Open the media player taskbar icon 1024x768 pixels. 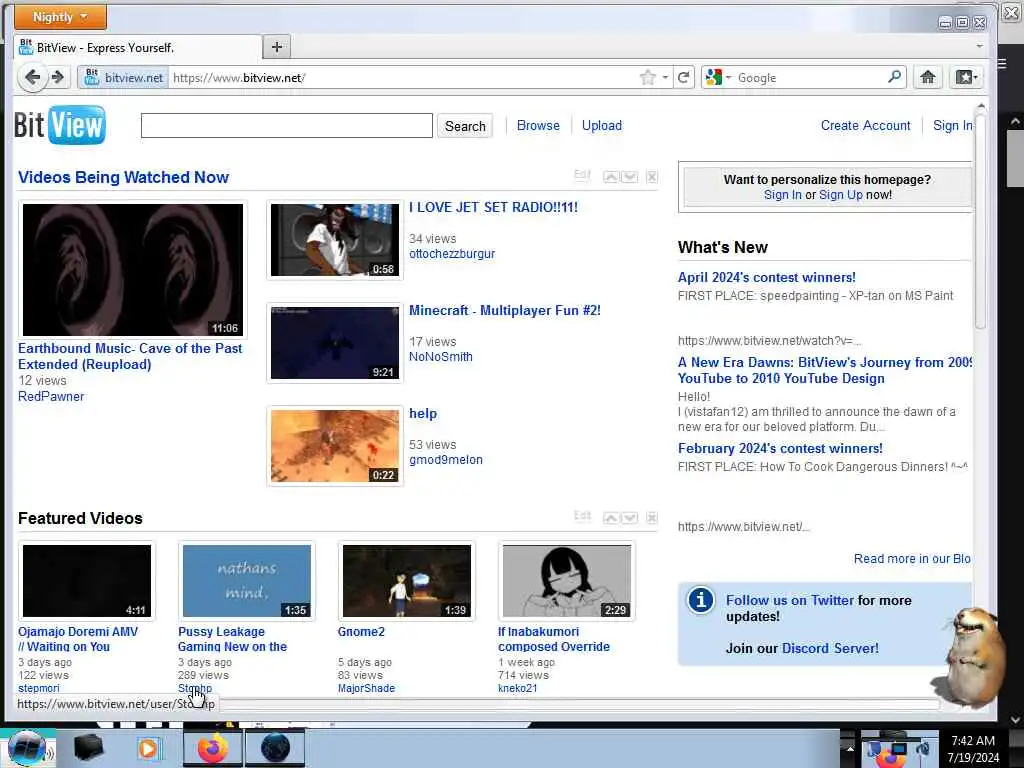tap(148, 748)
